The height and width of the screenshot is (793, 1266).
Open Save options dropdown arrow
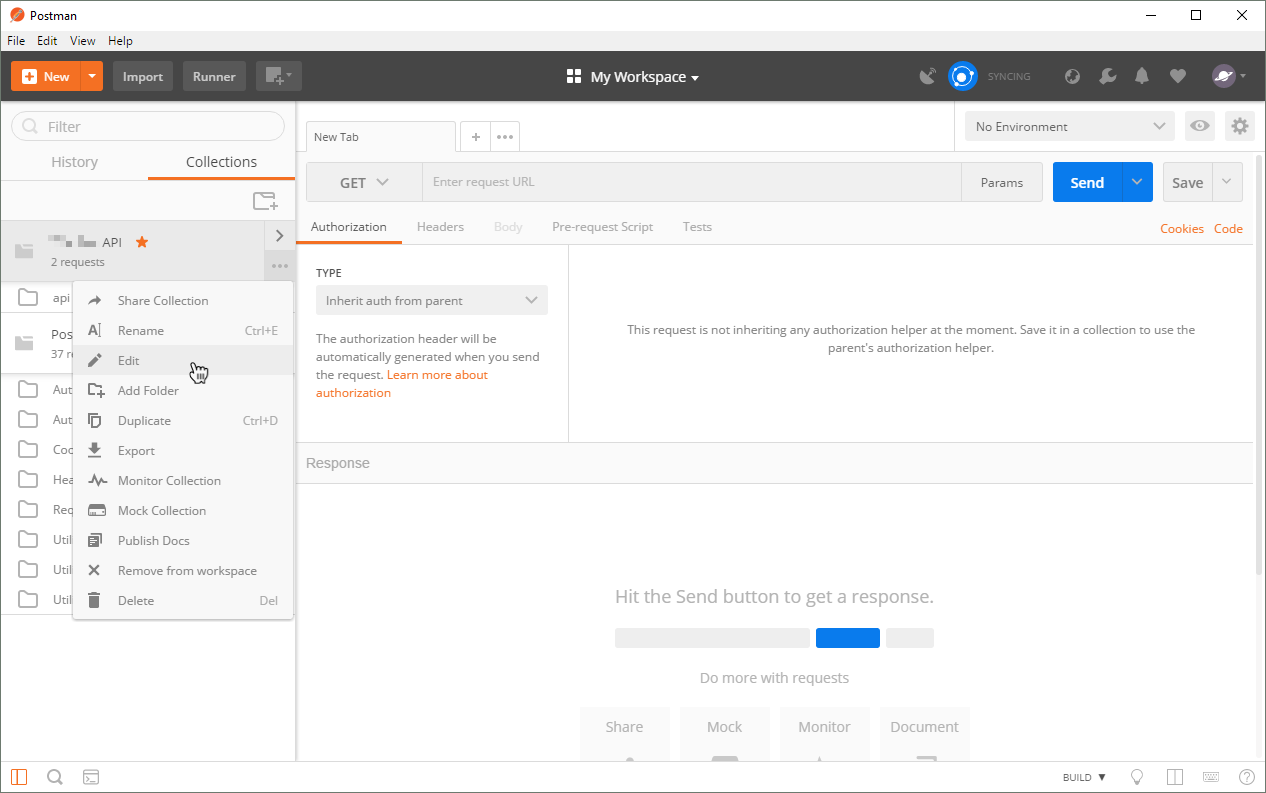[1228, 182]
